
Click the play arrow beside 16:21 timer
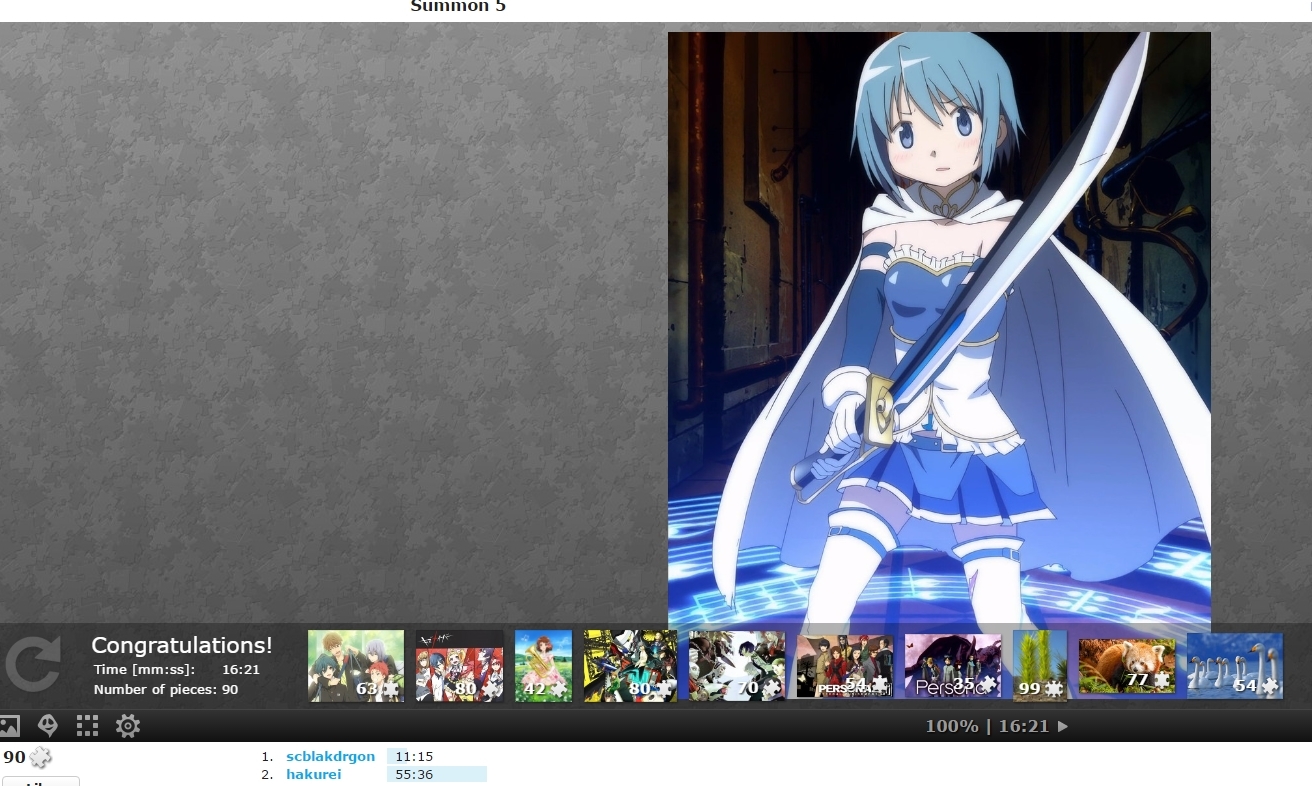[x=1063, y=727]
